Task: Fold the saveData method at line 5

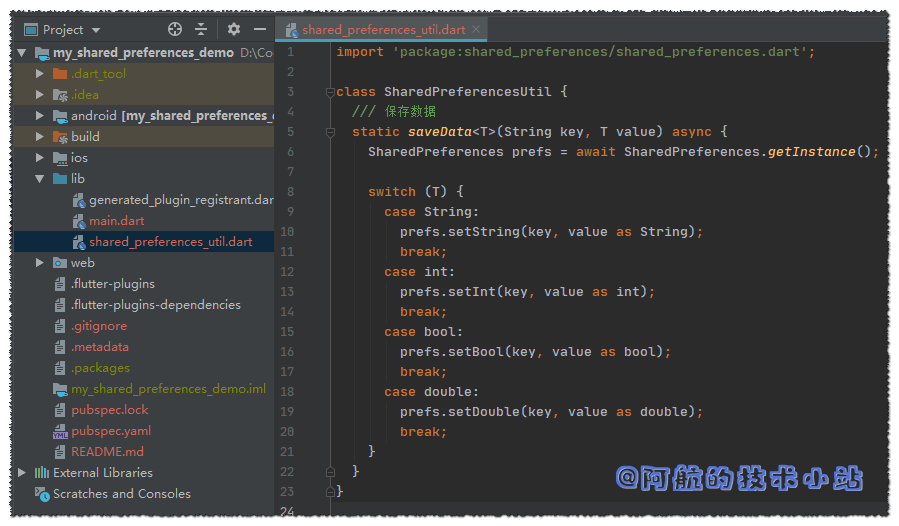Action: point(330,132)
